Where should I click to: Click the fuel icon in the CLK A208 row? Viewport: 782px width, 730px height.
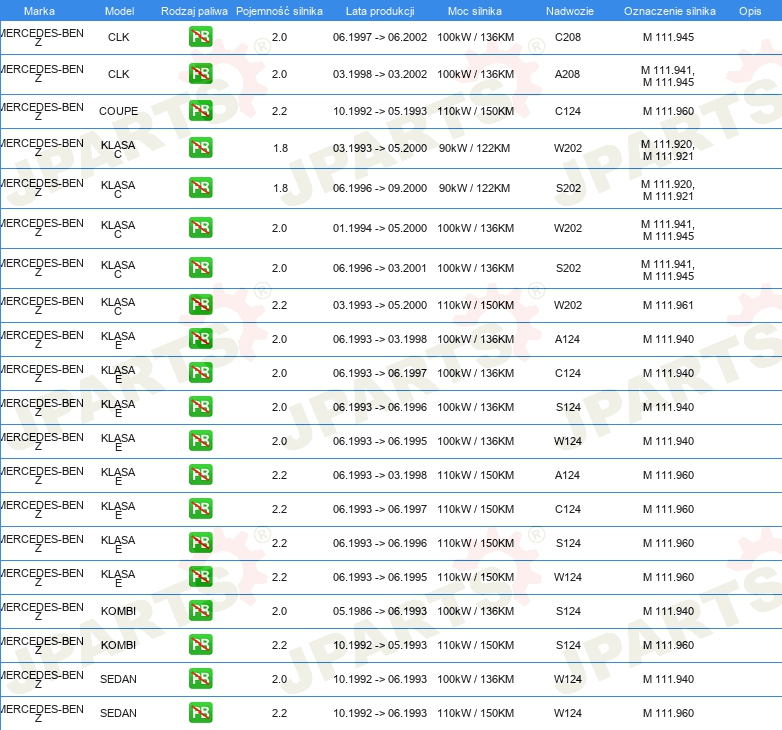coord(200,74)
